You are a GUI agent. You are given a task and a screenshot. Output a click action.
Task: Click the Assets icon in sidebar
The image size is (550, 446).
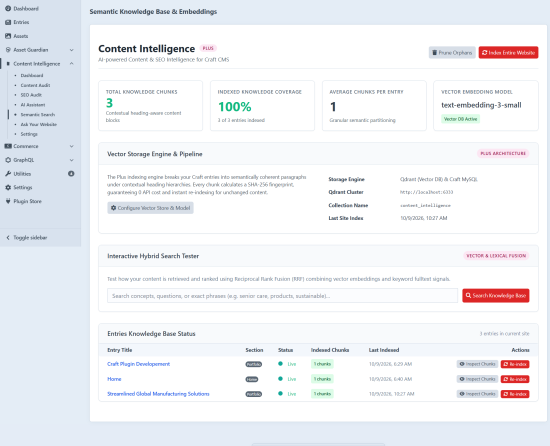(x=8, y=36)
